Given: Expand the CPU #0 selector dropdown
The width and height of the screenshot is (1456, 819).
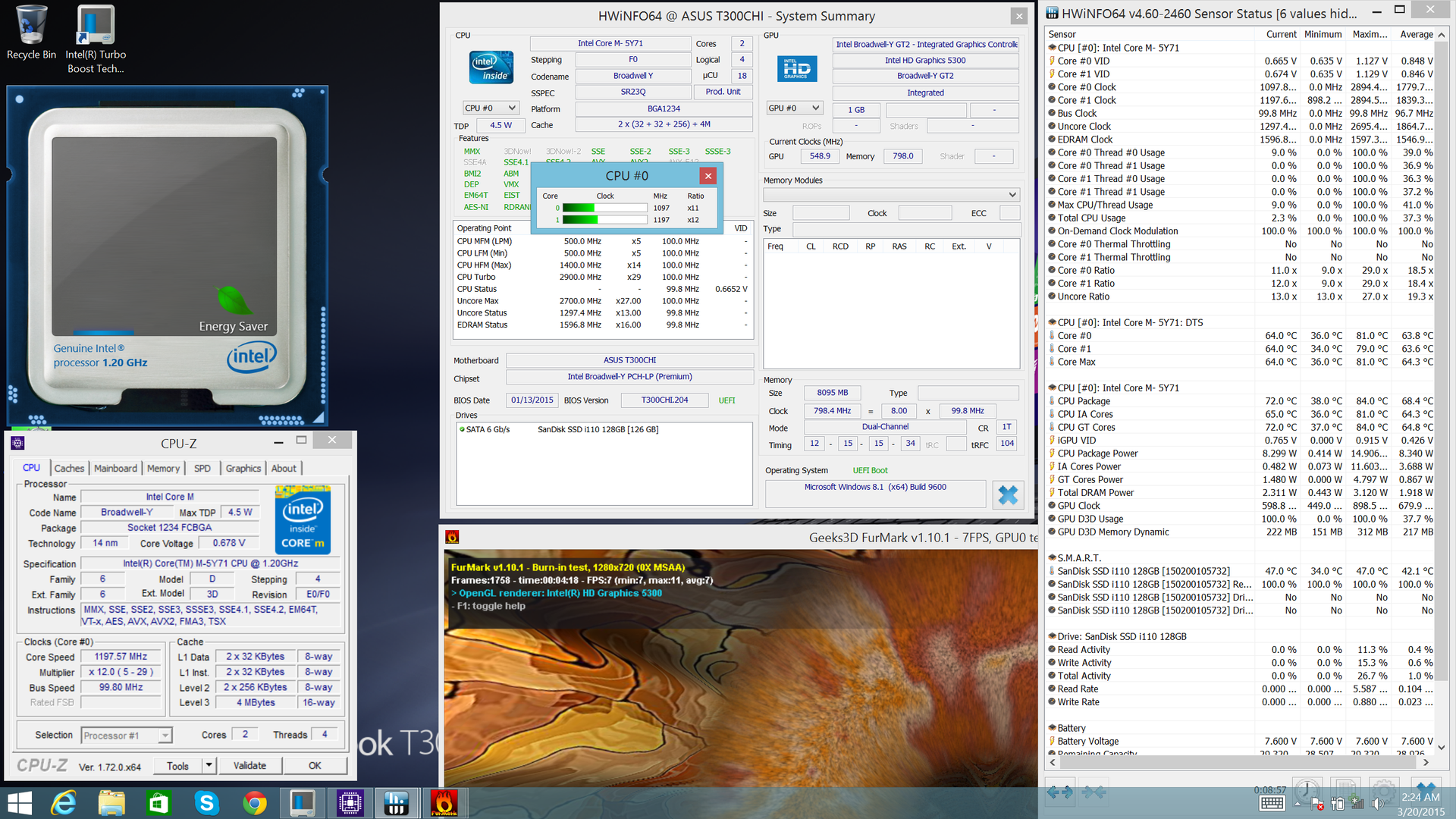Looking at the screenshot, I should click(x=512, y=108).
